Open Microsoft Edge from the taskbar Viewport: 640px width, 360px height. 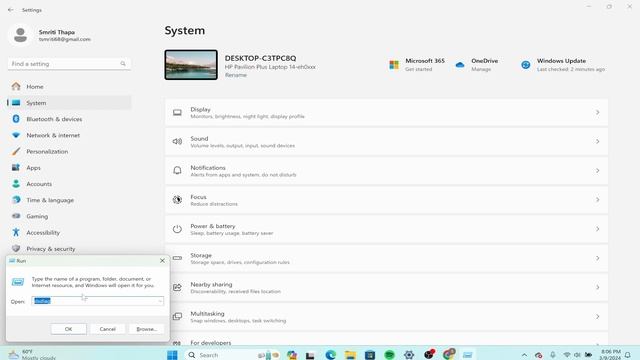(331, 355)
